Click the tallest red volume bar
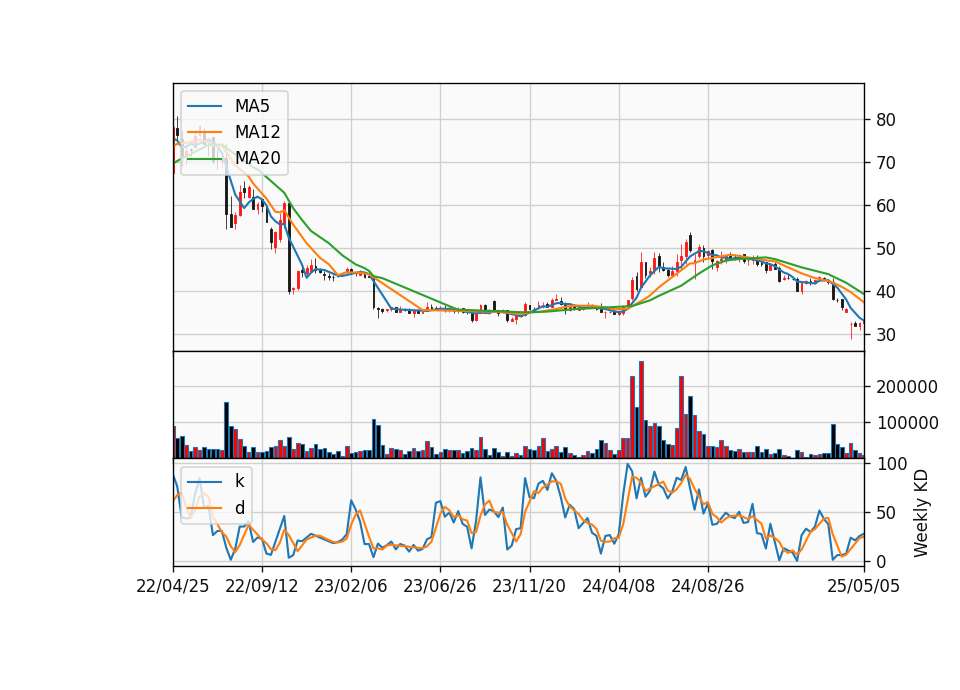The width and height of the screenshot is (960, 690). [x=642, y=410]
